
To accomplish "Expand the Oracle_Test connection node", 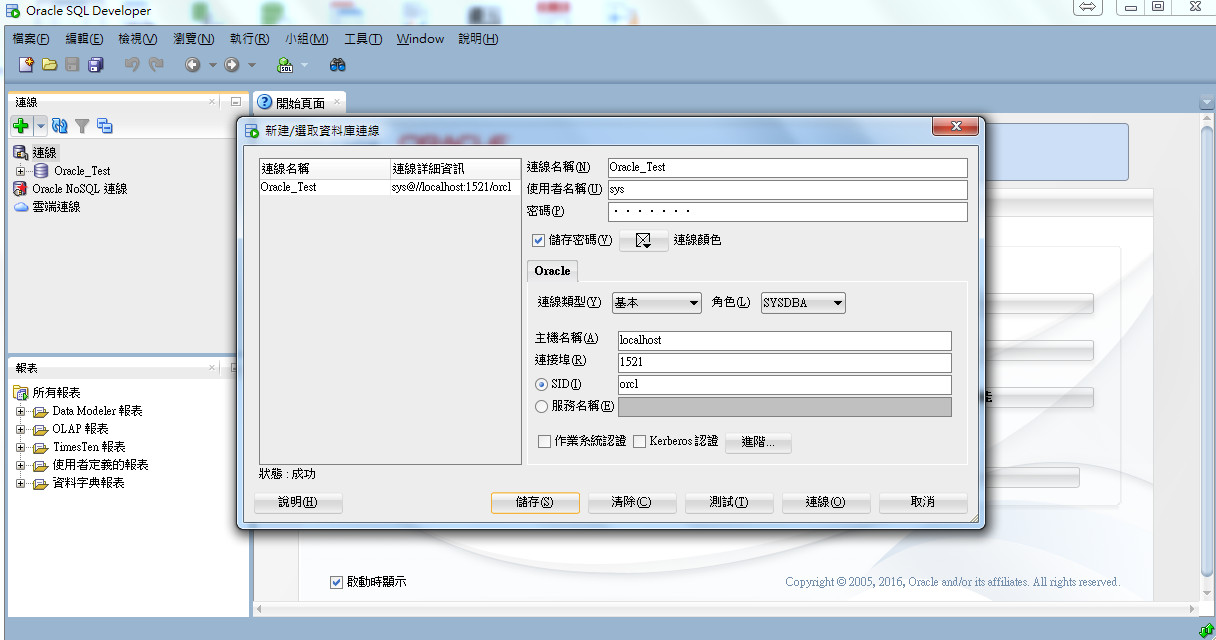I will pyautogui.click(x=20, y=171).
